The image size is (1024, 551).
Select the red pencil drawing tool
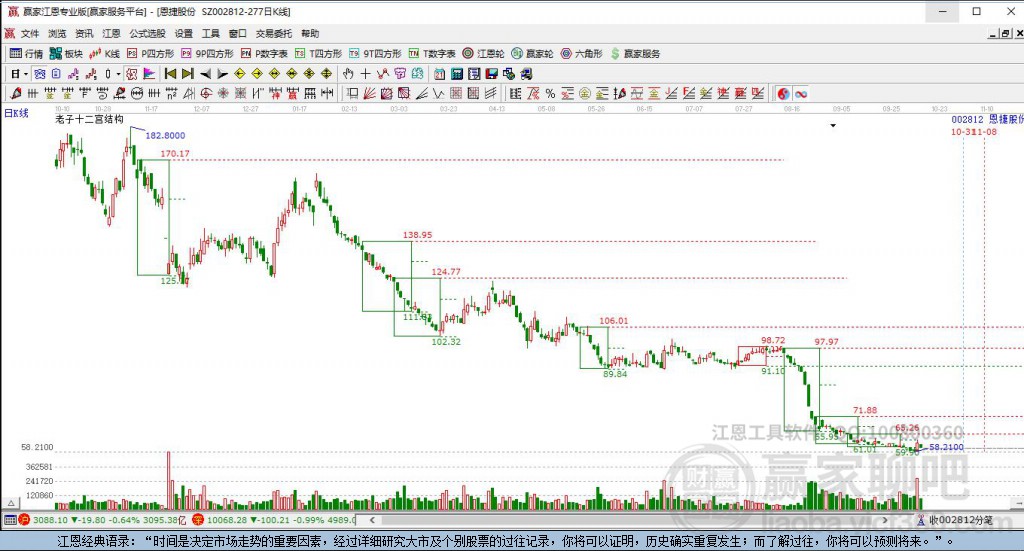click(x=16, y=93)
